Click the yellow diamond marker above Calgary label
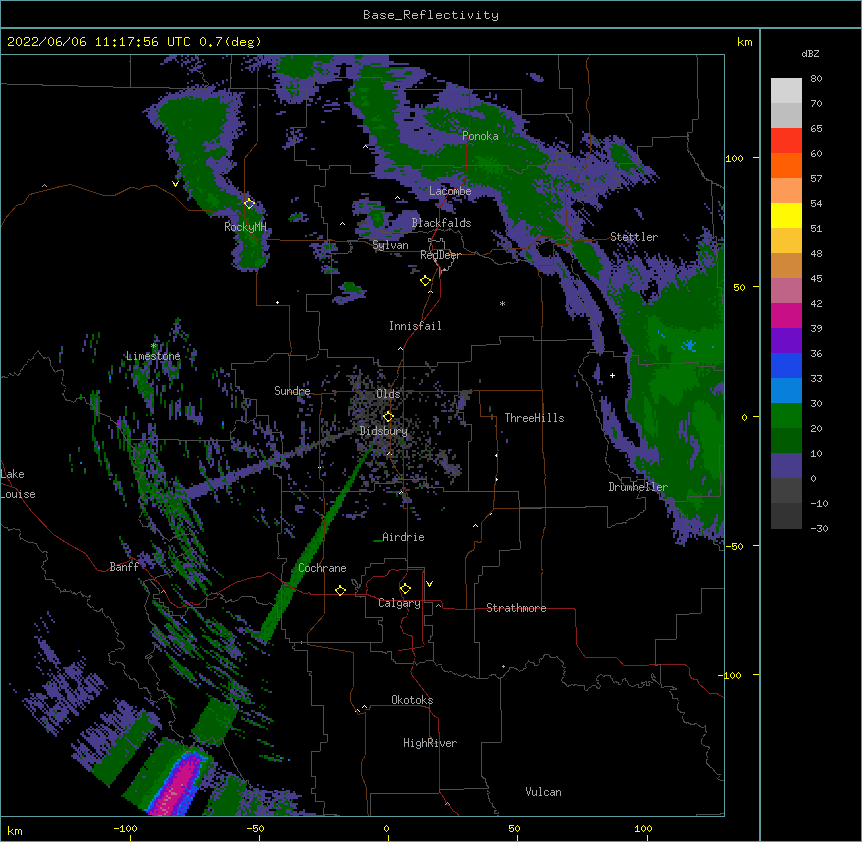This screenshot has height=842, width=862. pos(405,589)
